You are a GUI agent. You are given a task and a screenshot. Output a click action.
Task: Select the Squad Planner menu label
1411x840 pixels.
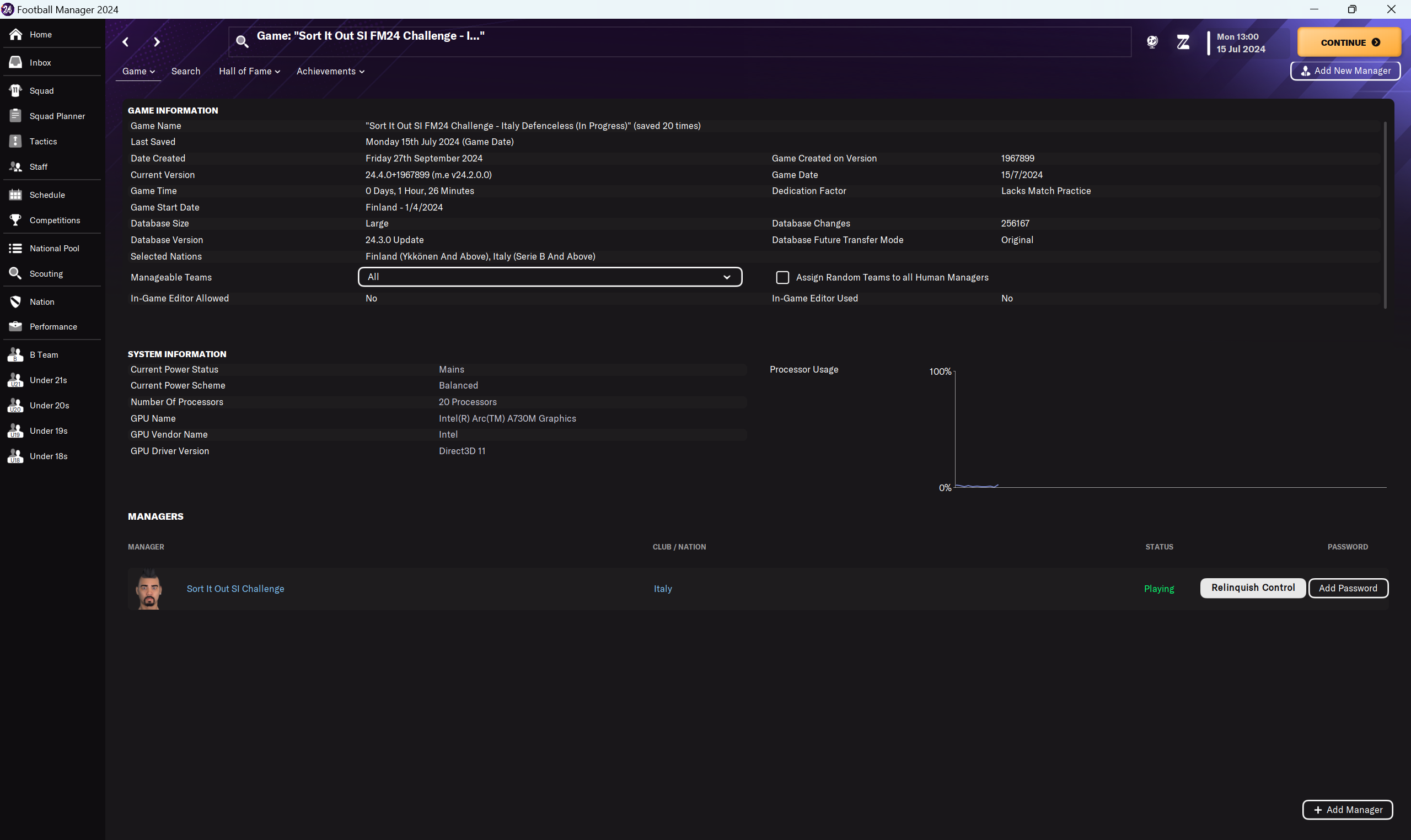point(57,116)
